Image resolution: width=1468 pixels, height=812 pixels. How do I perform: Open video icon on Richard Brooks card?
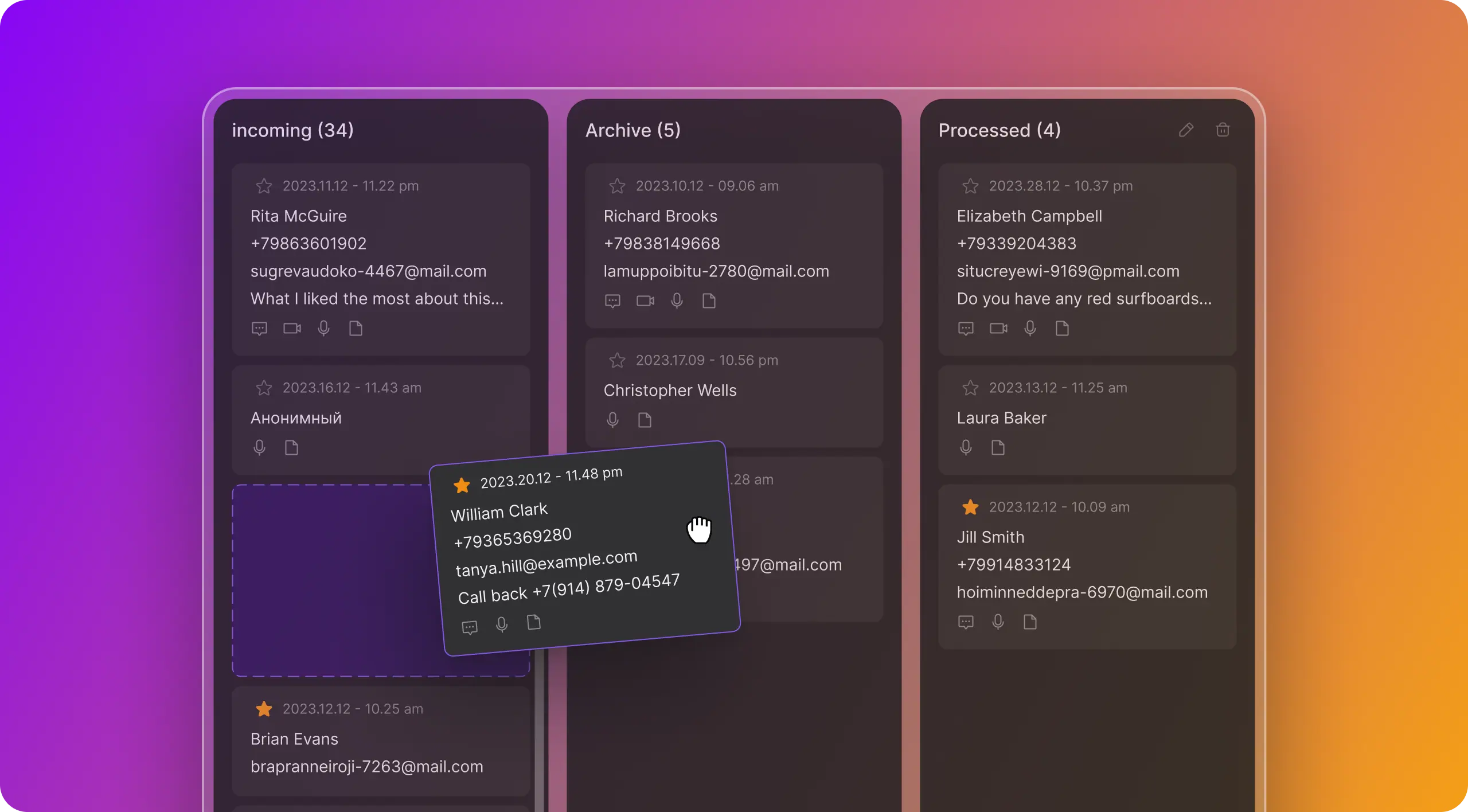pyautogui.click(x=645, y=300)
